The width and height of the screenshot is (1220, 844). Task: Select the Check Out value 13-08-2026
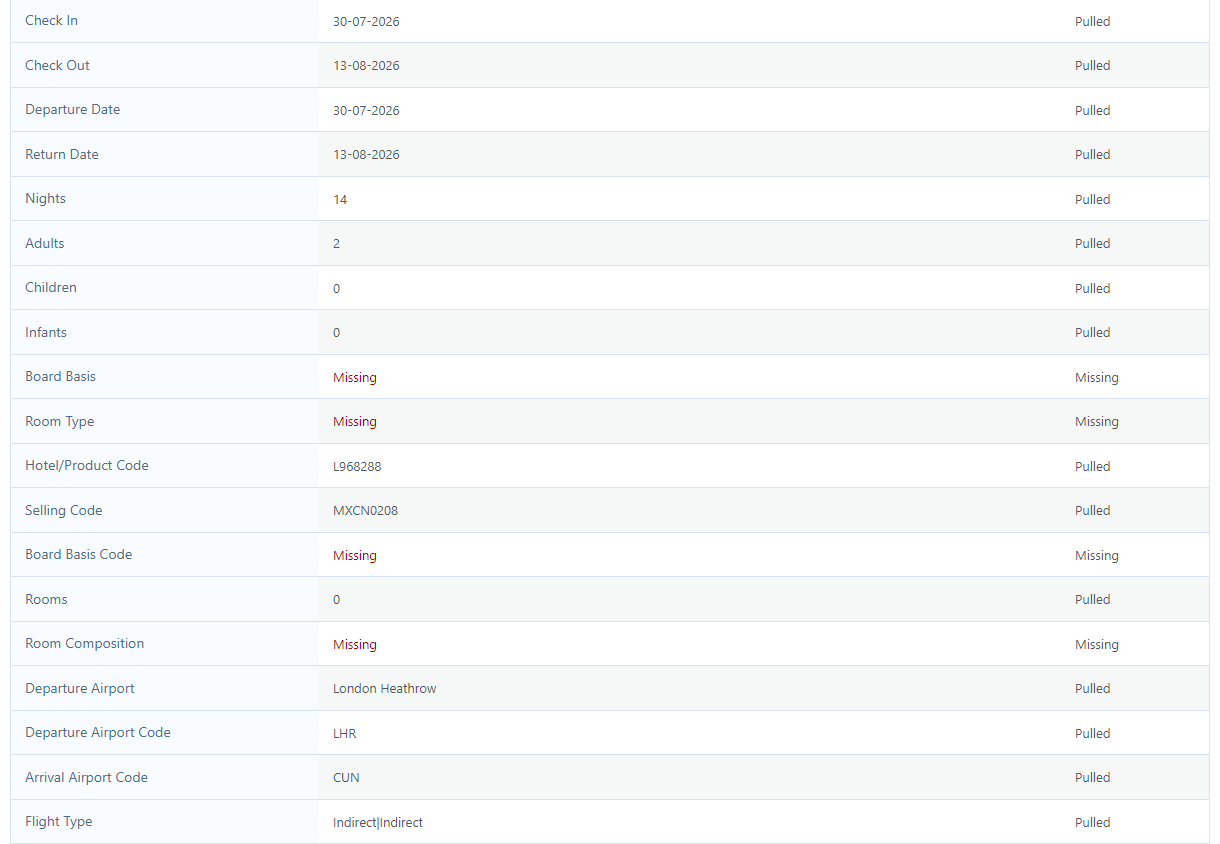tap(366, 66)
